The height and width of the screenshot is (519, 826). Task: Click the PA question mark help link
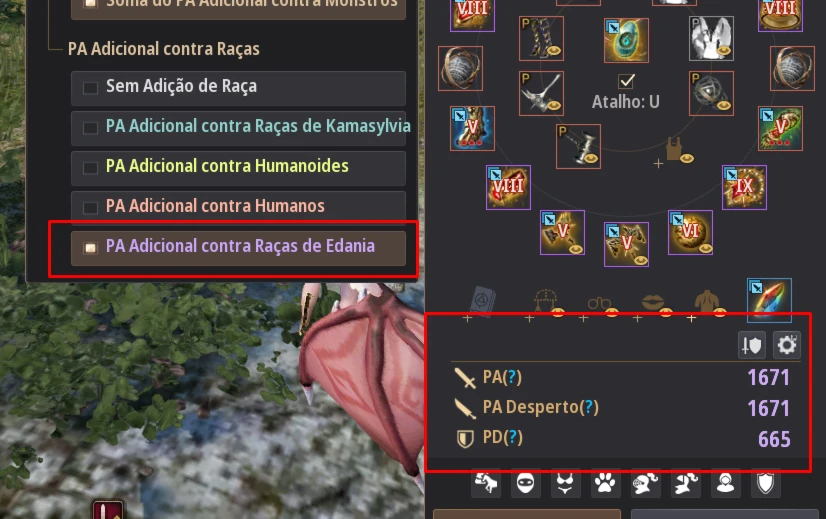512,377
